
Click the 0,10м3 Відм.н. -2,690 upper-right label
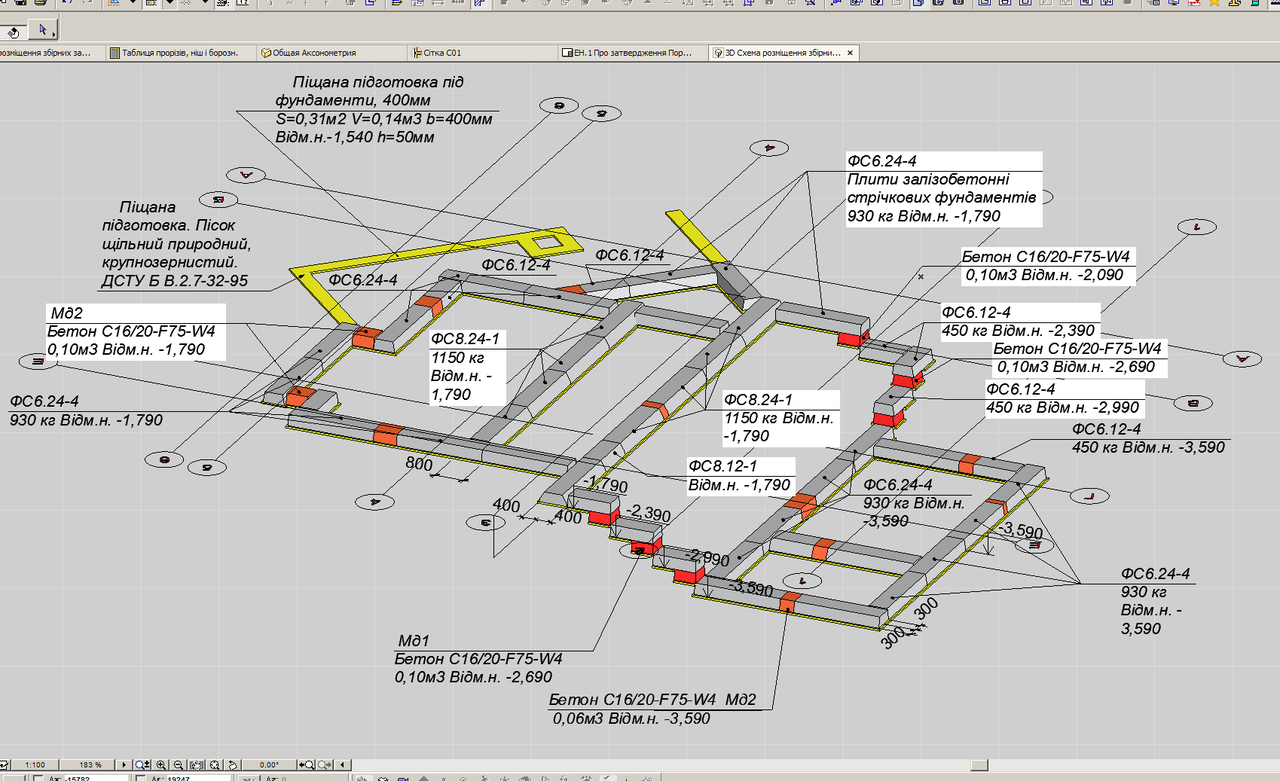point(1076,367)
